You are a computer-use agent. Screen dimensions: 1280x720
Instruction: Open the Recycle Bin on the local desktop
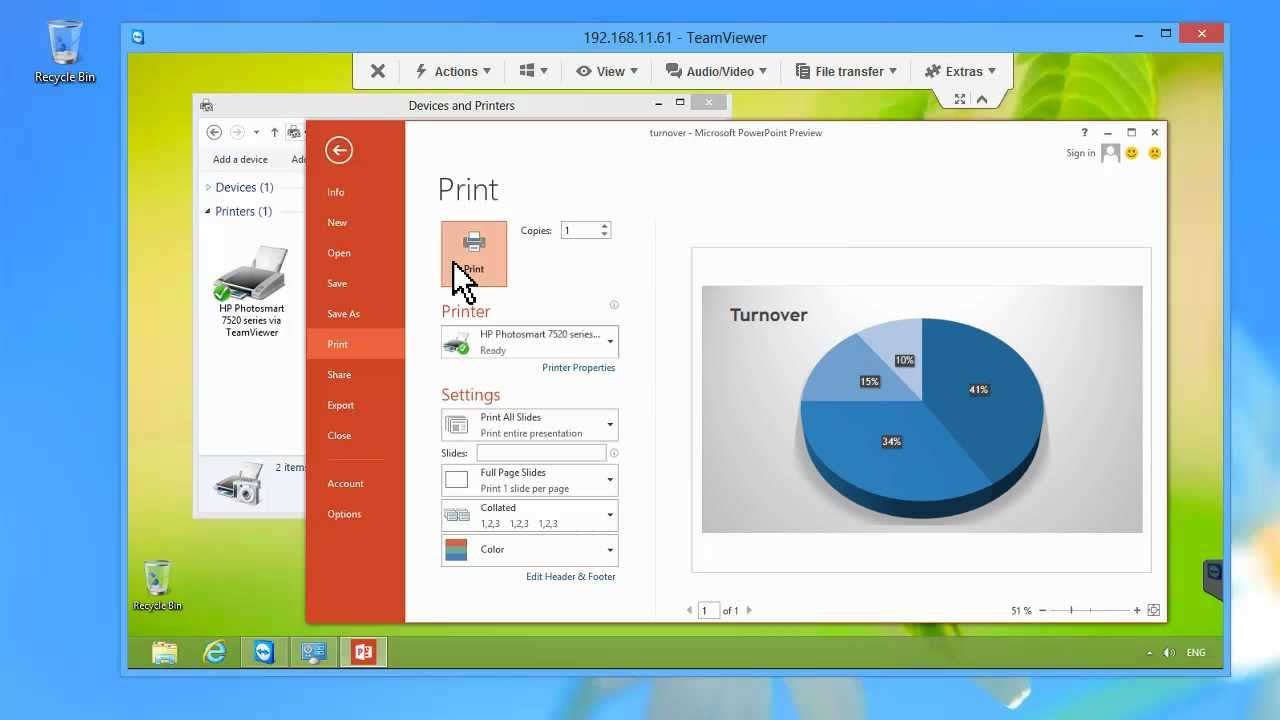[x=65, y=52]
